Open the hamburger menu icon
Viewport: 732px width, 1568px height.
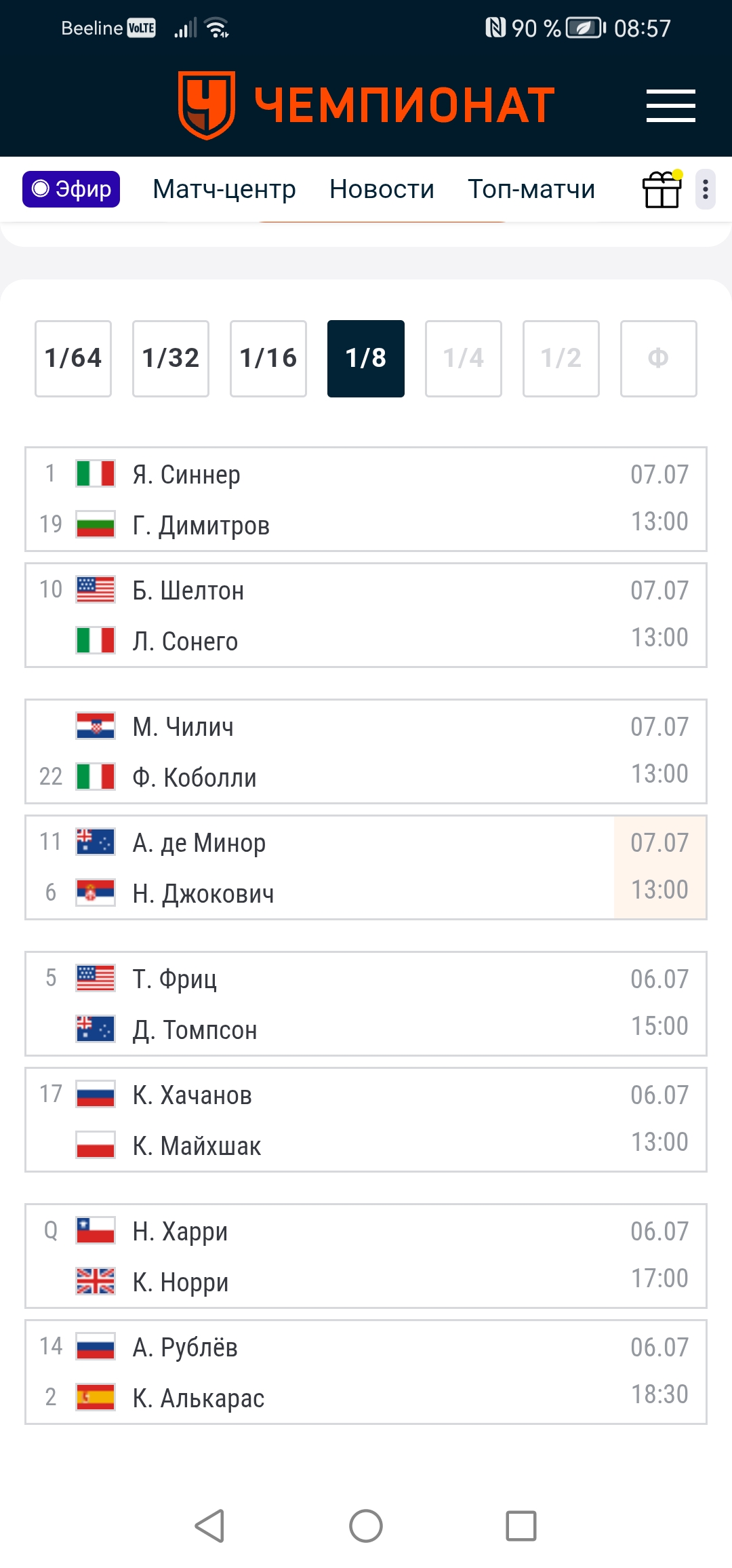click(670, 106)
